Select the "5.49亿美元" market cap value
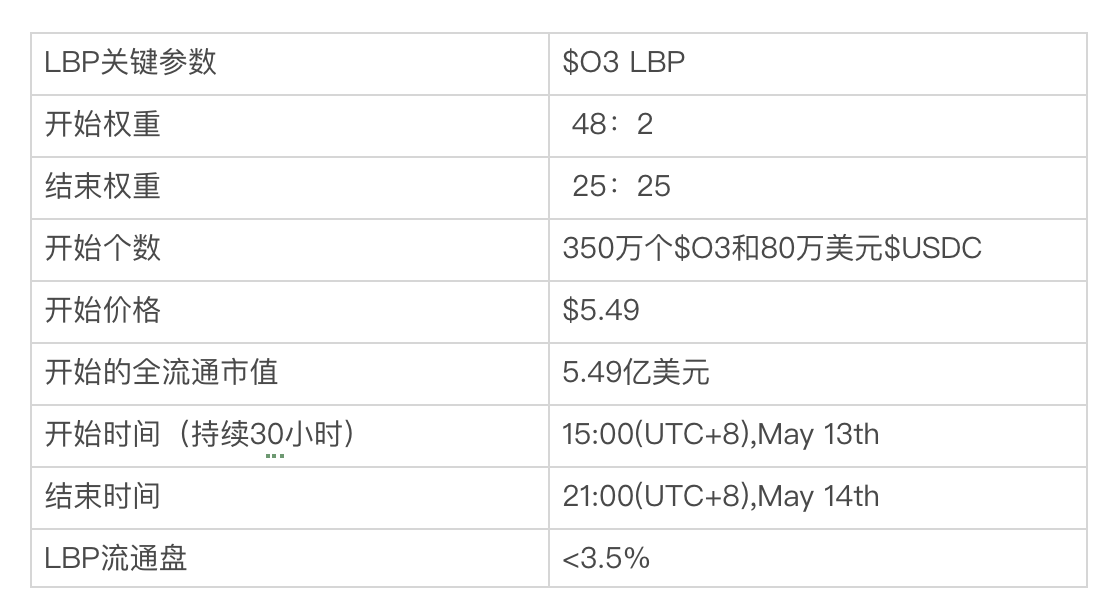 click(x=636, y=372)
